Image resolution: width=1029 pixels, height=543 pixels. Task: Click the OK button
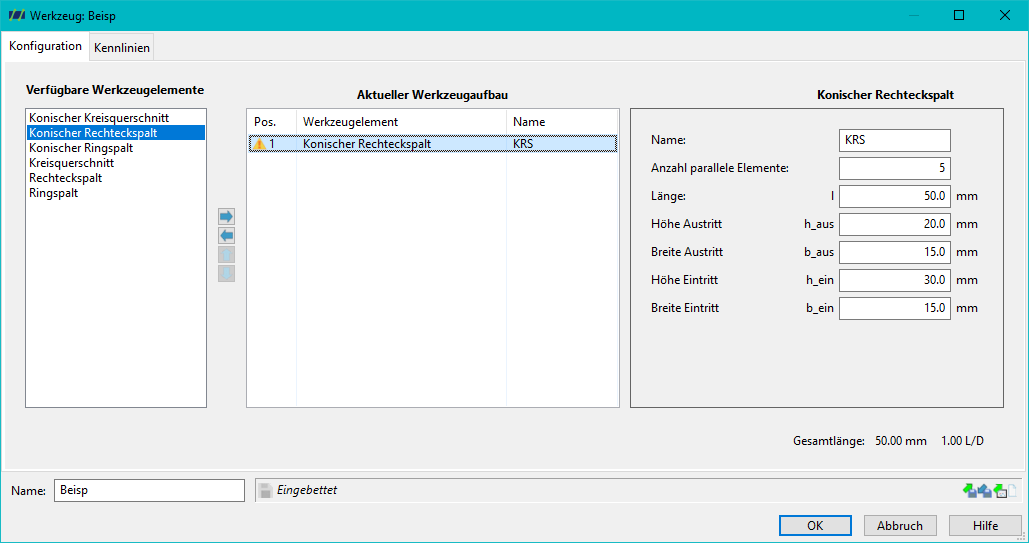tap(815, 525)
